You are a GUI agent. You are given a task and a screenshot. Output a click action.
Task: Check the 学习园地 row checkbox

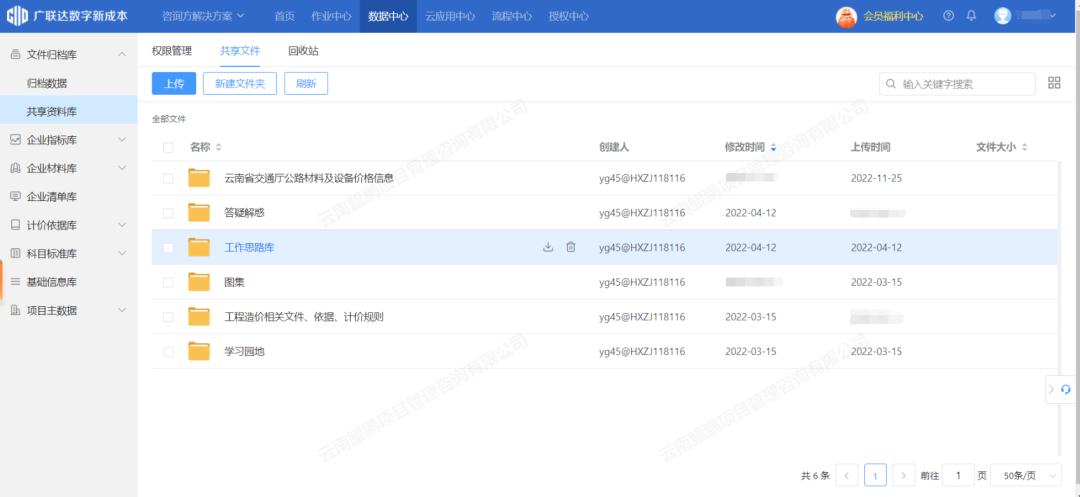coord(169,352)
